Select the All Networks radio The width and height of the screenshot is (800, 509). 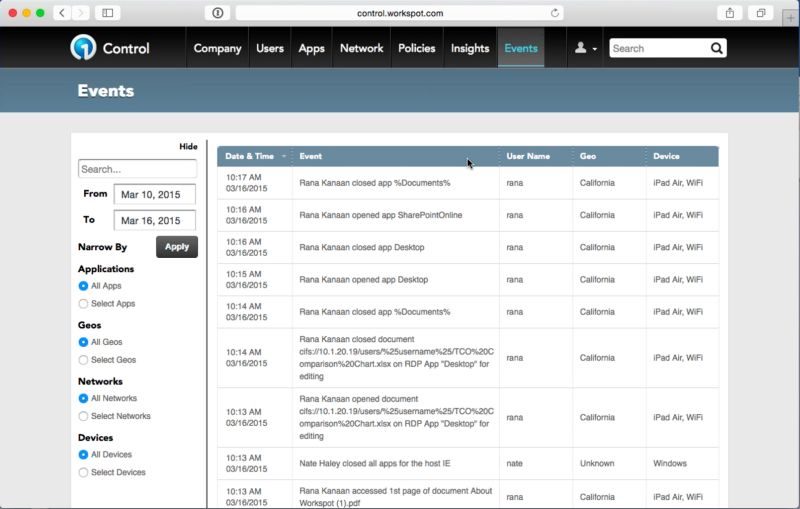pyautogui.click(x=83, y=398)
